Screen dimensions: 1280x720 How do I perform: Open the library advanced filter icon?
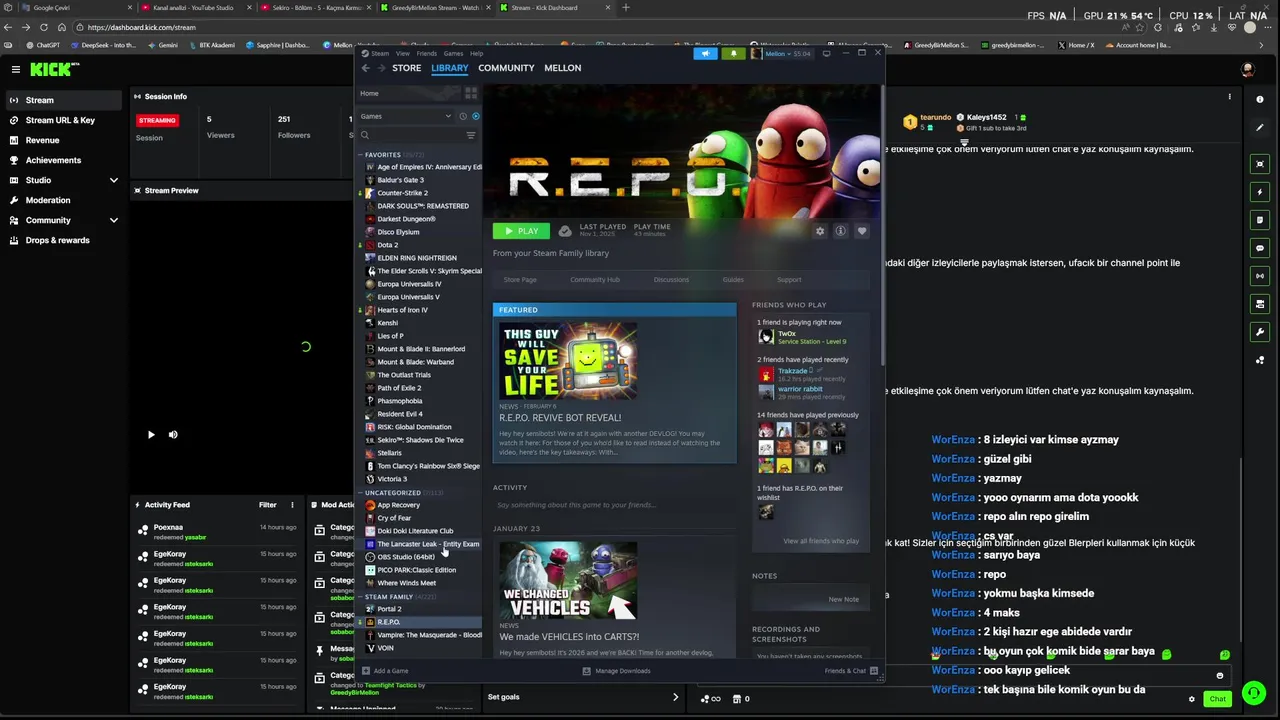tap(471, 135)
